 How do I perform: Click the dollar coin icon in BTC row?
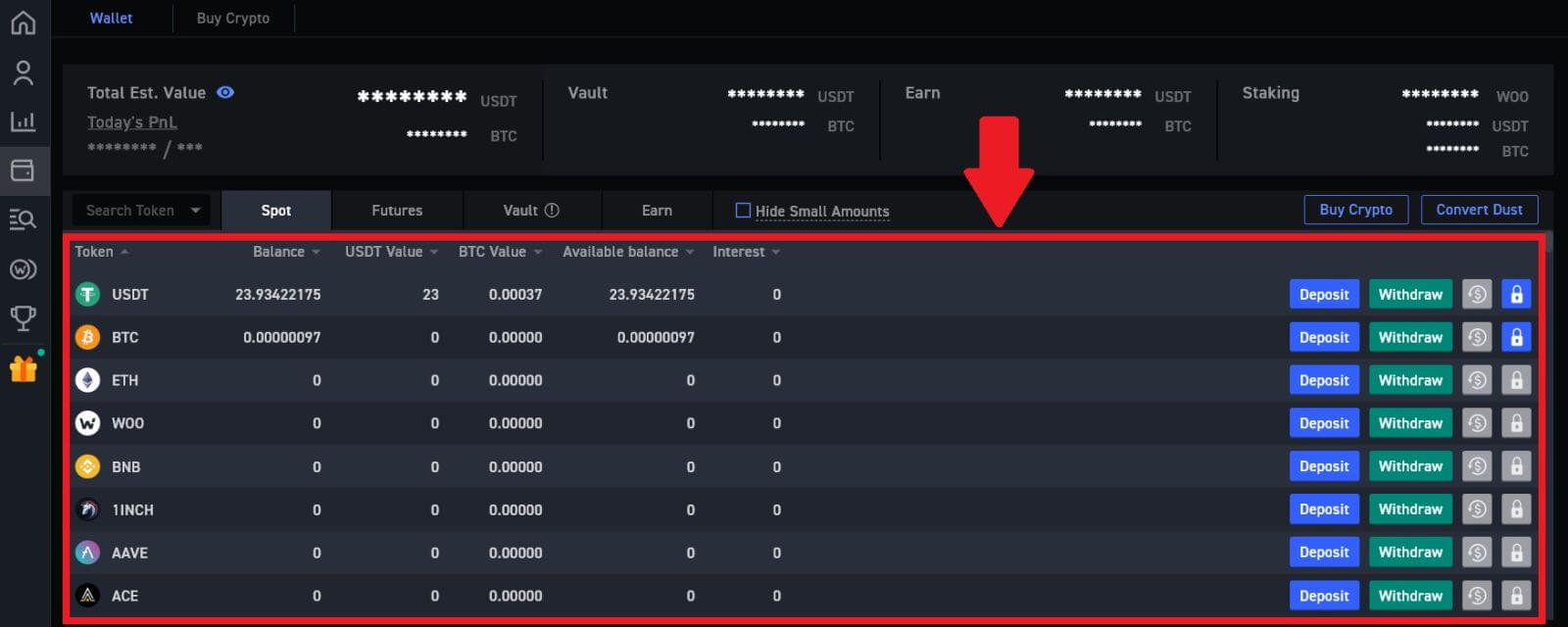(1477, 338)
